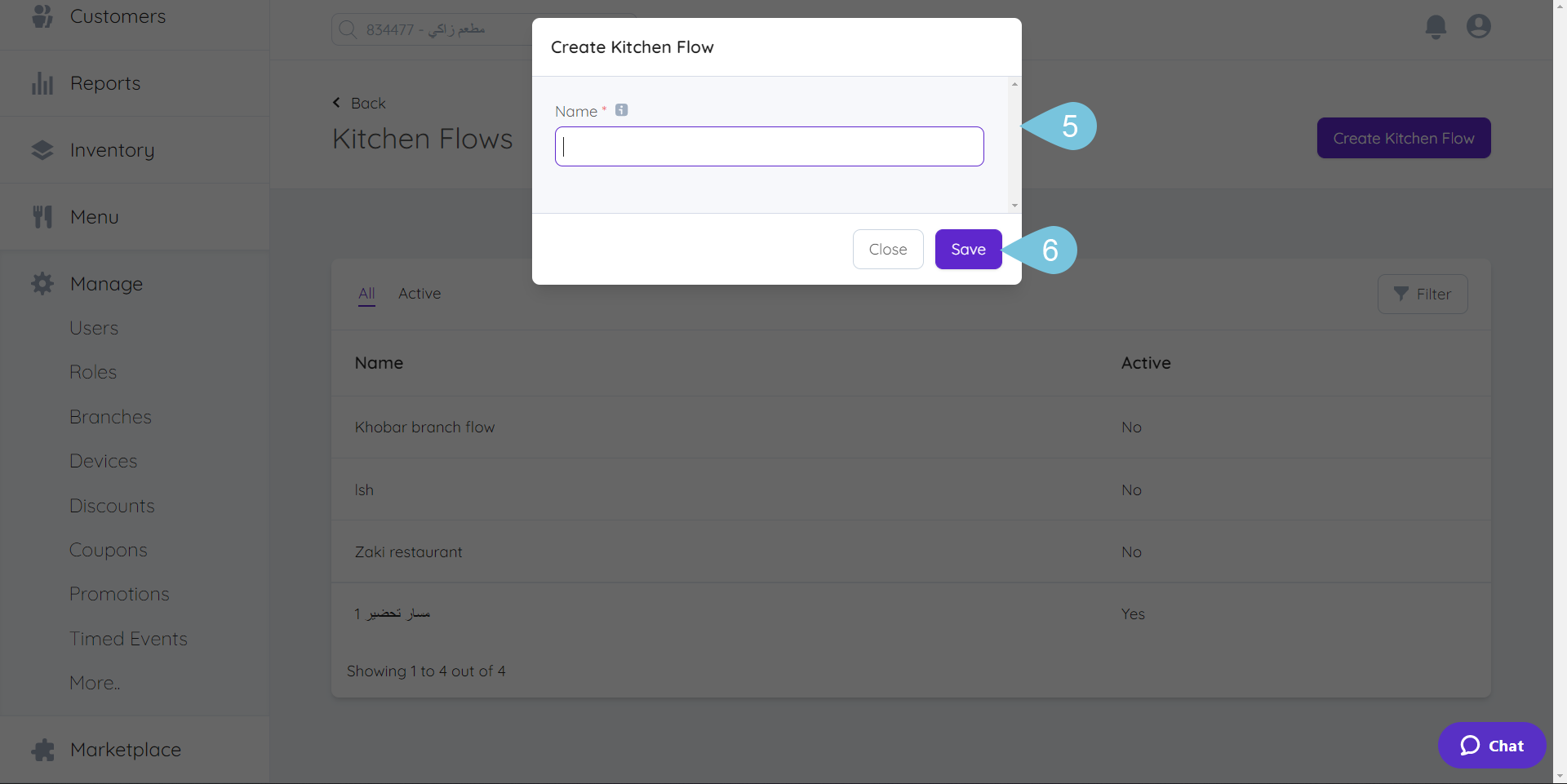Open the Users management page
This screenshot has width=1567, height=784.
tap(93, 327)
